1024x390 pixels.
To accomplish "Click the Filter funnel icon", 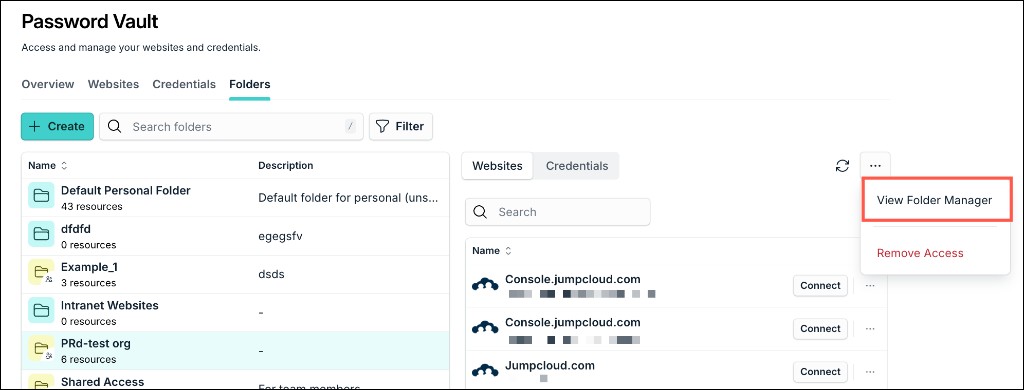I will [x=383, y=126].
